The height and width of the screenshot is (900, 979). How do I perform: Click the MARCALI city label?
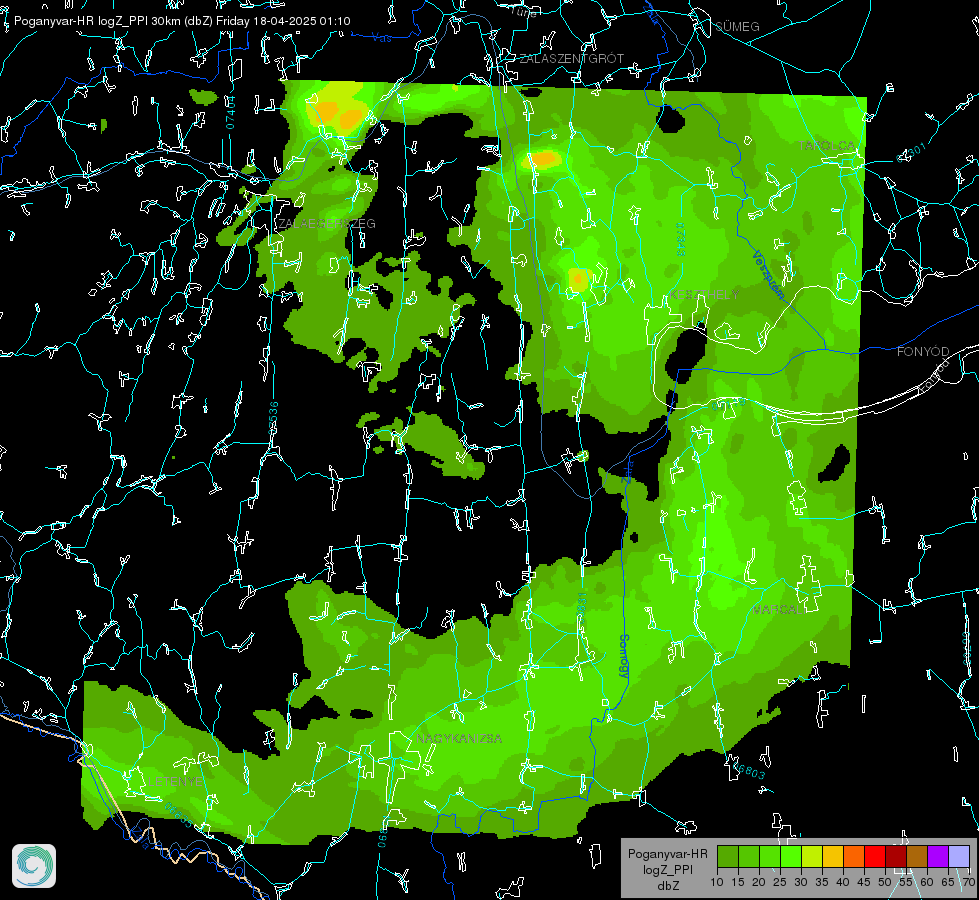[778, 610]
